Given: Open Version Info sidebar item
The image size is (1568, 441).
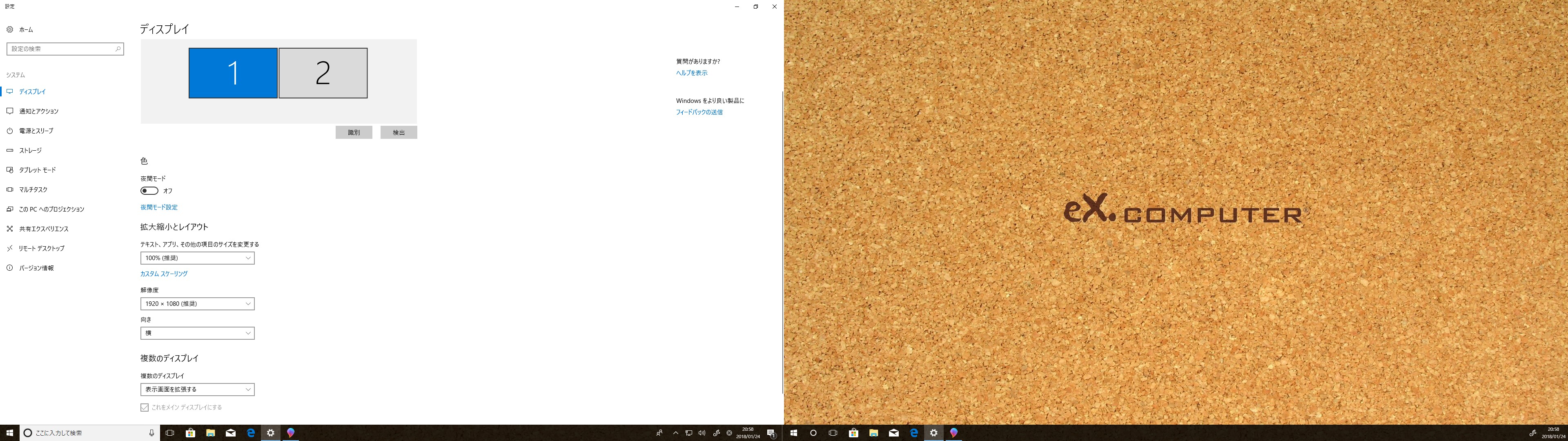Looking at the screenshot, I should tap(36, 268).
